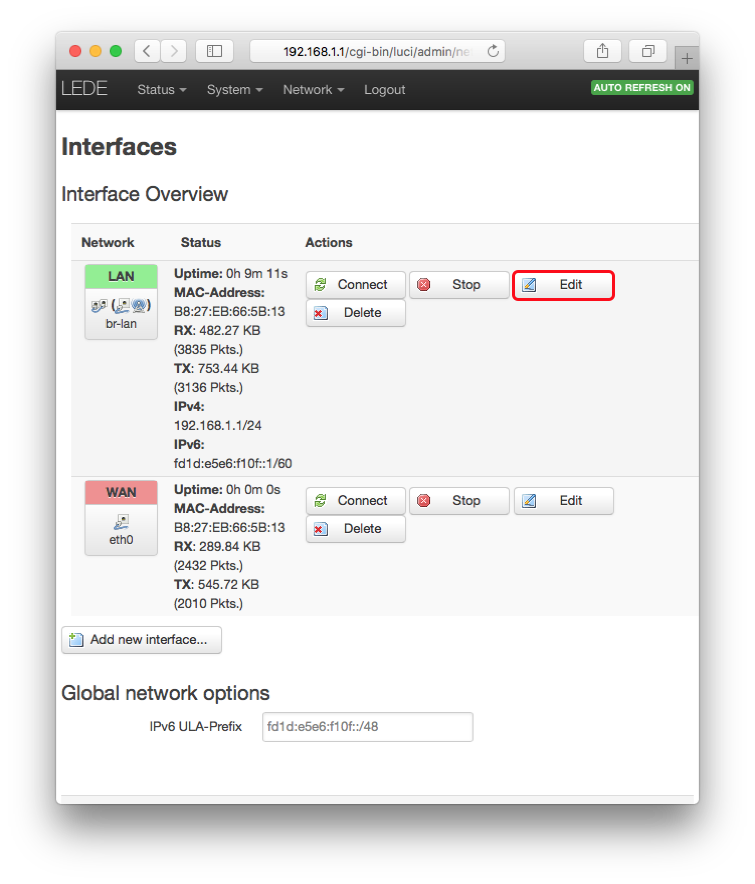Click the 192.168.1.1 address bar
This screenshot has width=755, height=884.
point(377,51)
